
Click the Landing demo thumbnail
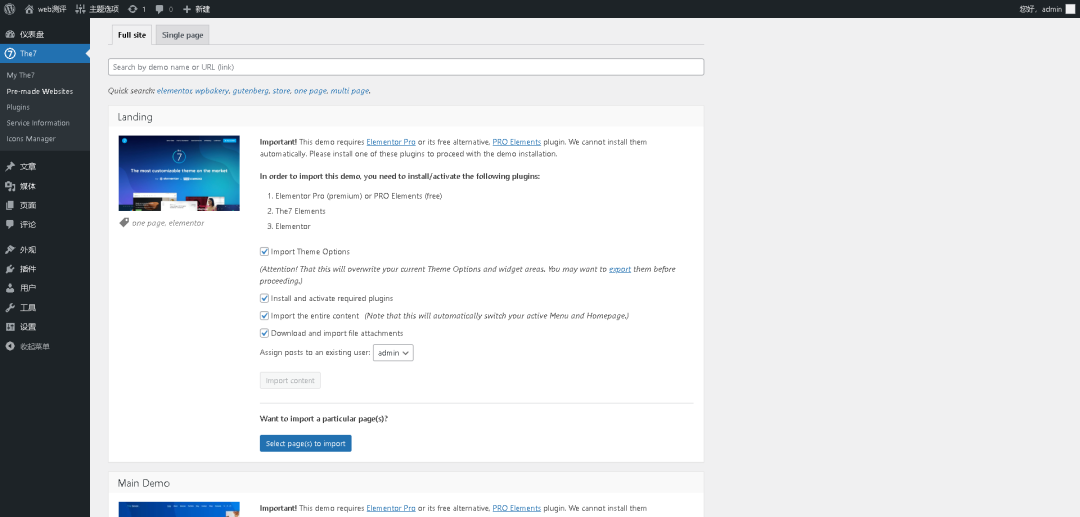(x=179, y=173)
